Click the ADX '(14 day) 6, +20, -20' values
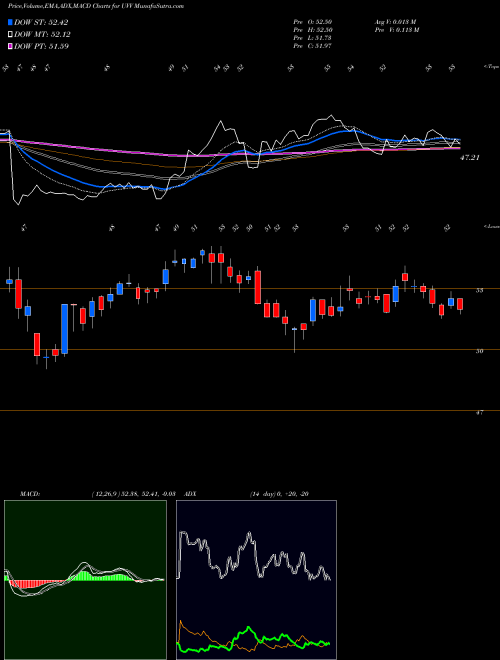The image size is (500, 660). pos(279,494)
